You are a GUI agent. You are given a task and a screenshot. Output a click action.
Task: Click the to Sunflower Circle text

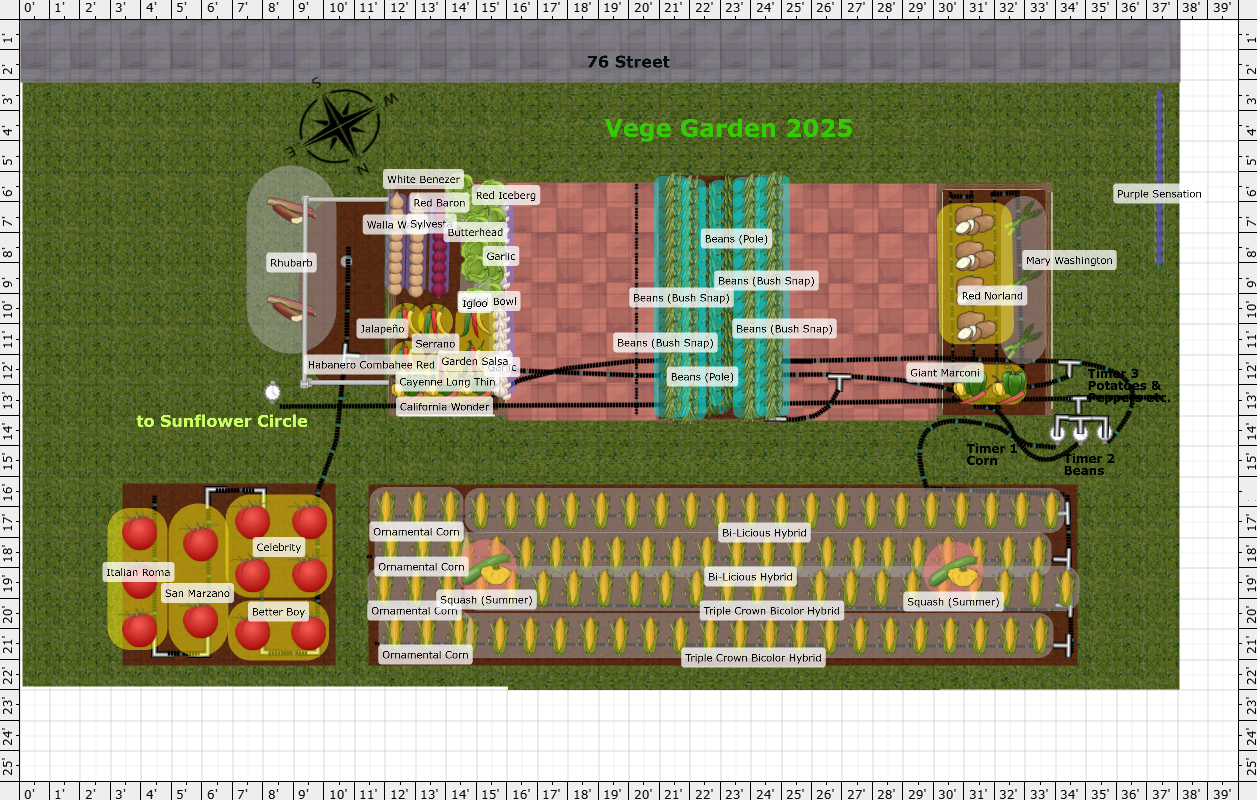point(222,421)
